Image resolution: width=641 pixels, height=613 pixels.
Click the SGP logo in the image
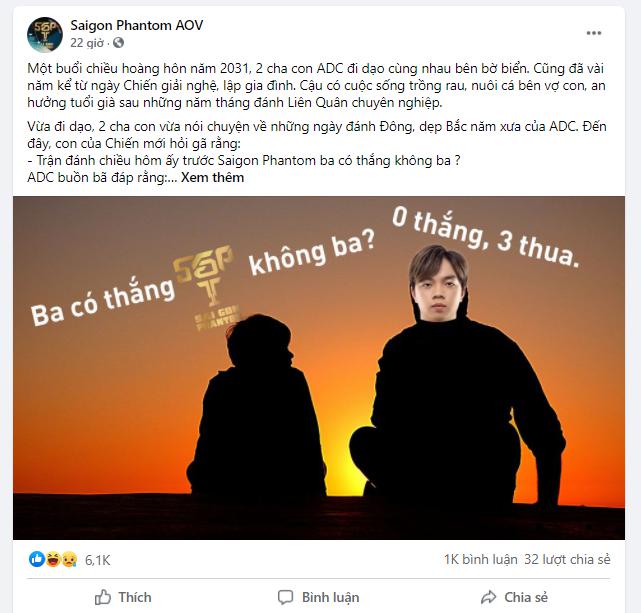click(207, 288)
